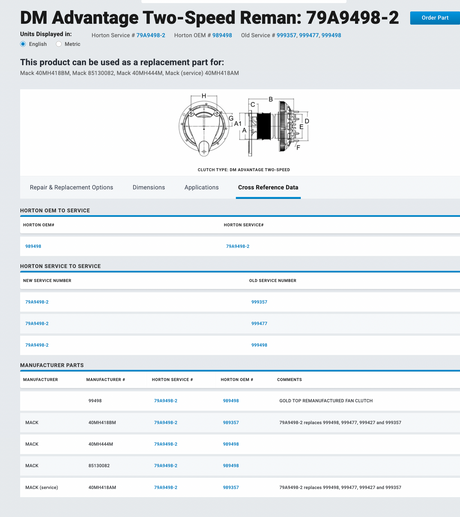This screenshot has height=517, width=460.
Task: Click the replaces comment in 40MH418AM row
Action: [x=340, y=487]
